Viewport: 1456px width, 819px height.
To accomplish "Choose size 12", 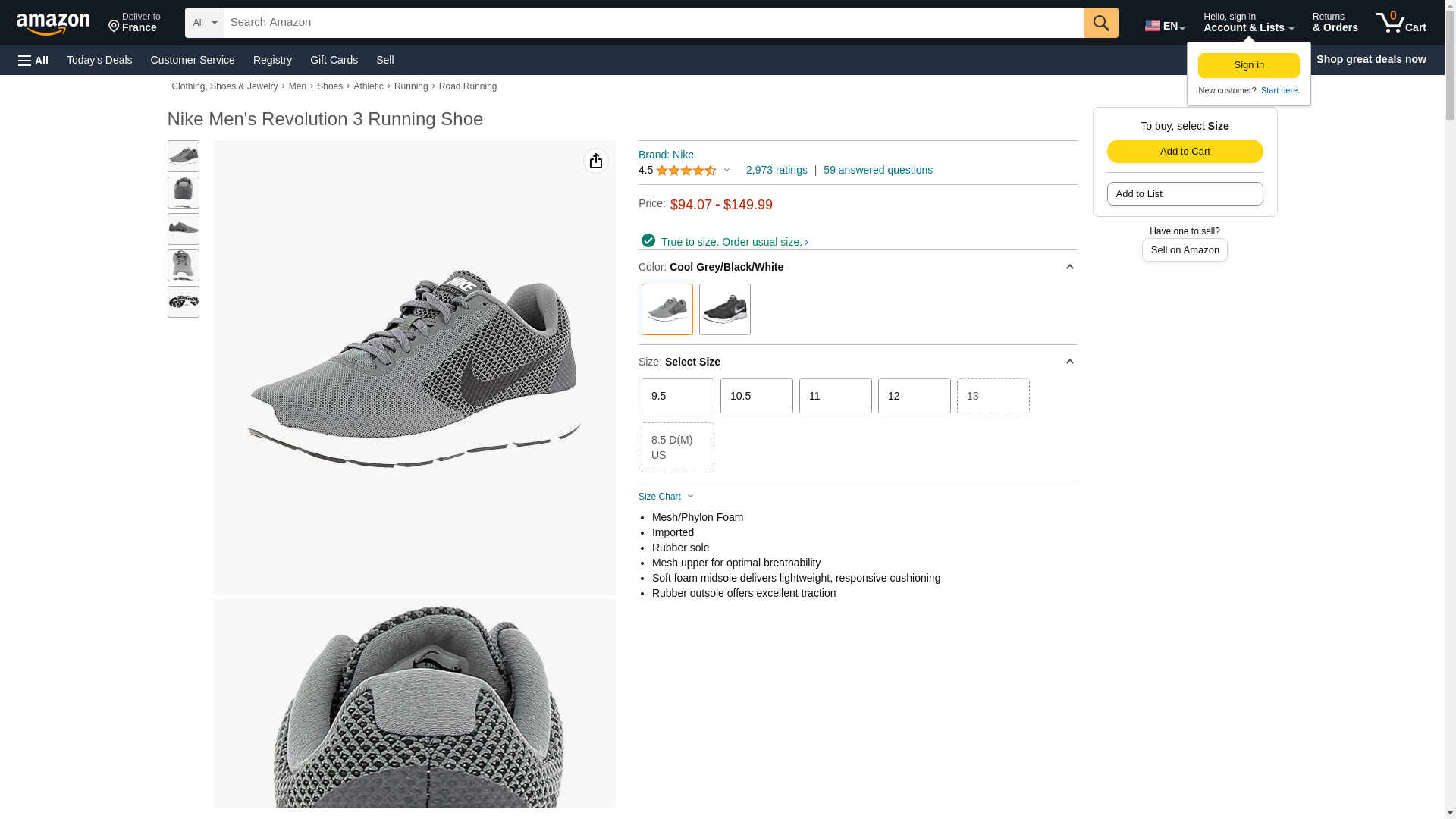I will click(915, 396).
